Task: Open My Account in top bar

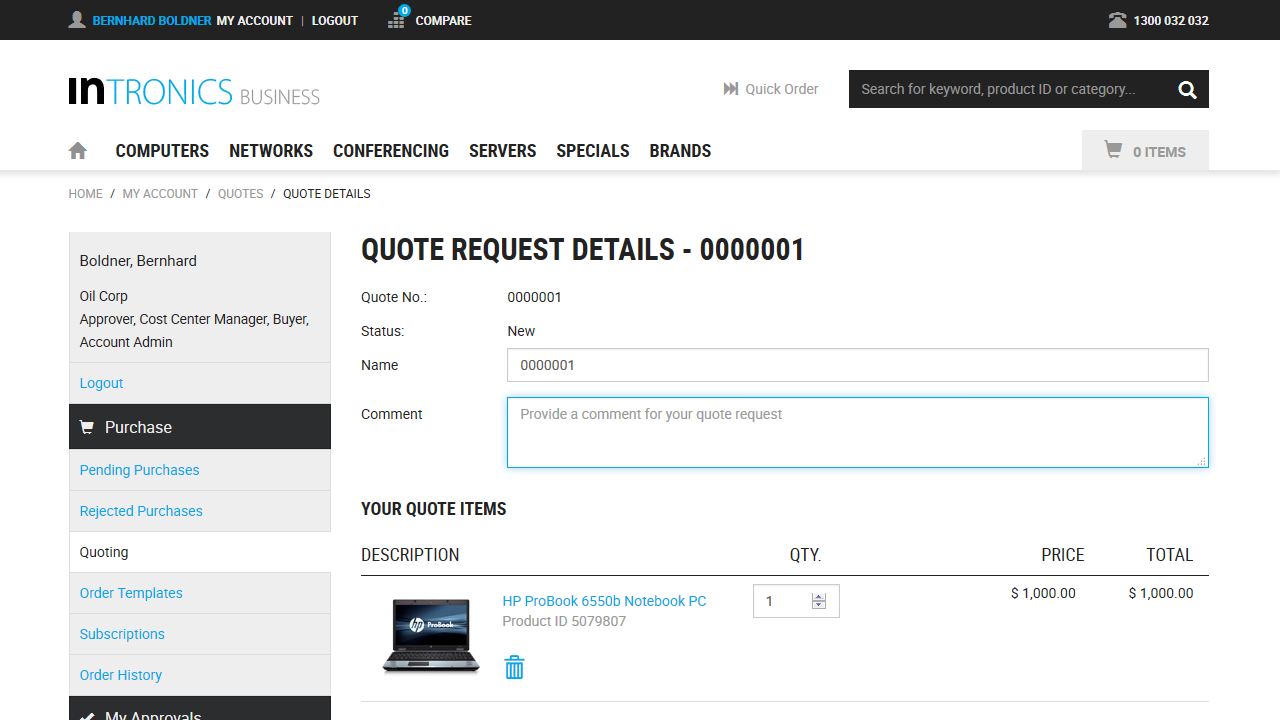Action: tap(255, 21)
